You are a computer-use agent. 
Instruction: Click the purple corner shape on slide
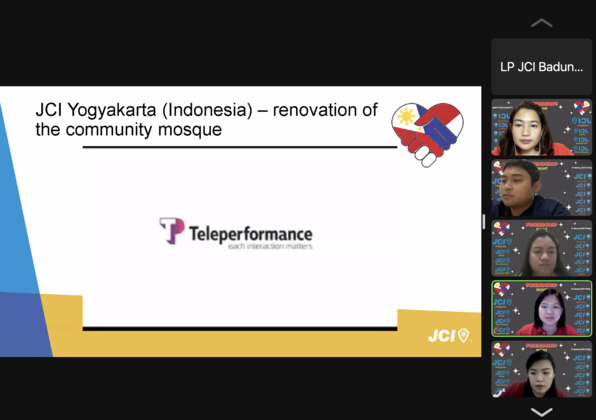pyautogui.click(x=24, y=325)
